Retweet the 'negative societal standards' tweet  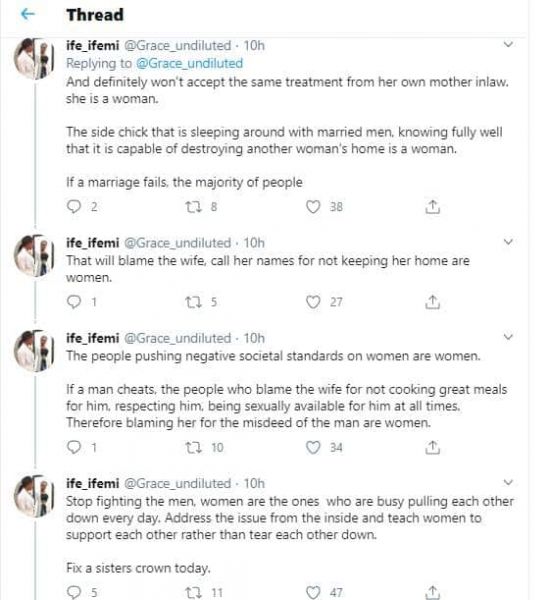coord(193,447)
